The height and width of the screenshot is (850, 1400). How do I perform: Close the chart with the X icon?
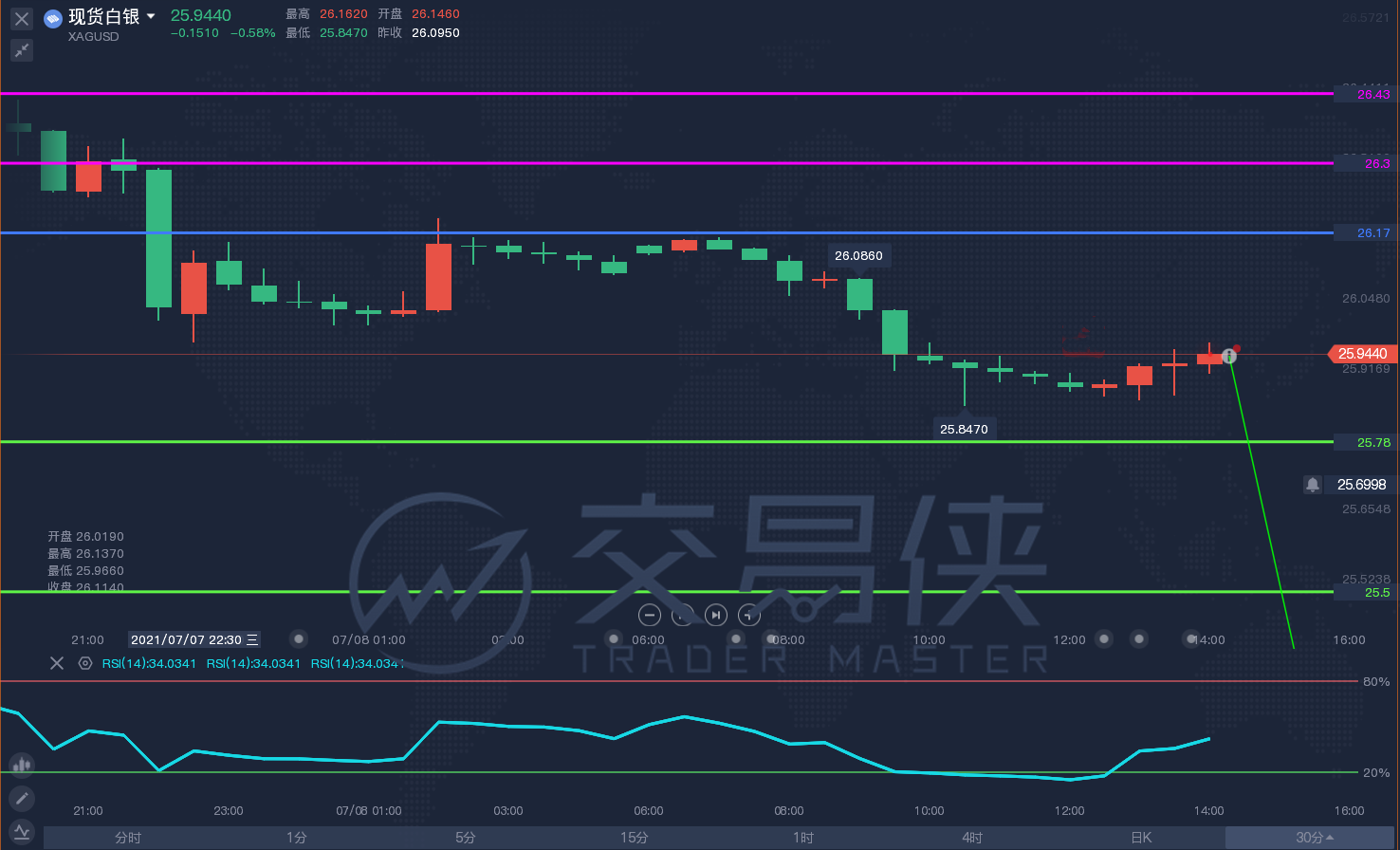[22, 18]
